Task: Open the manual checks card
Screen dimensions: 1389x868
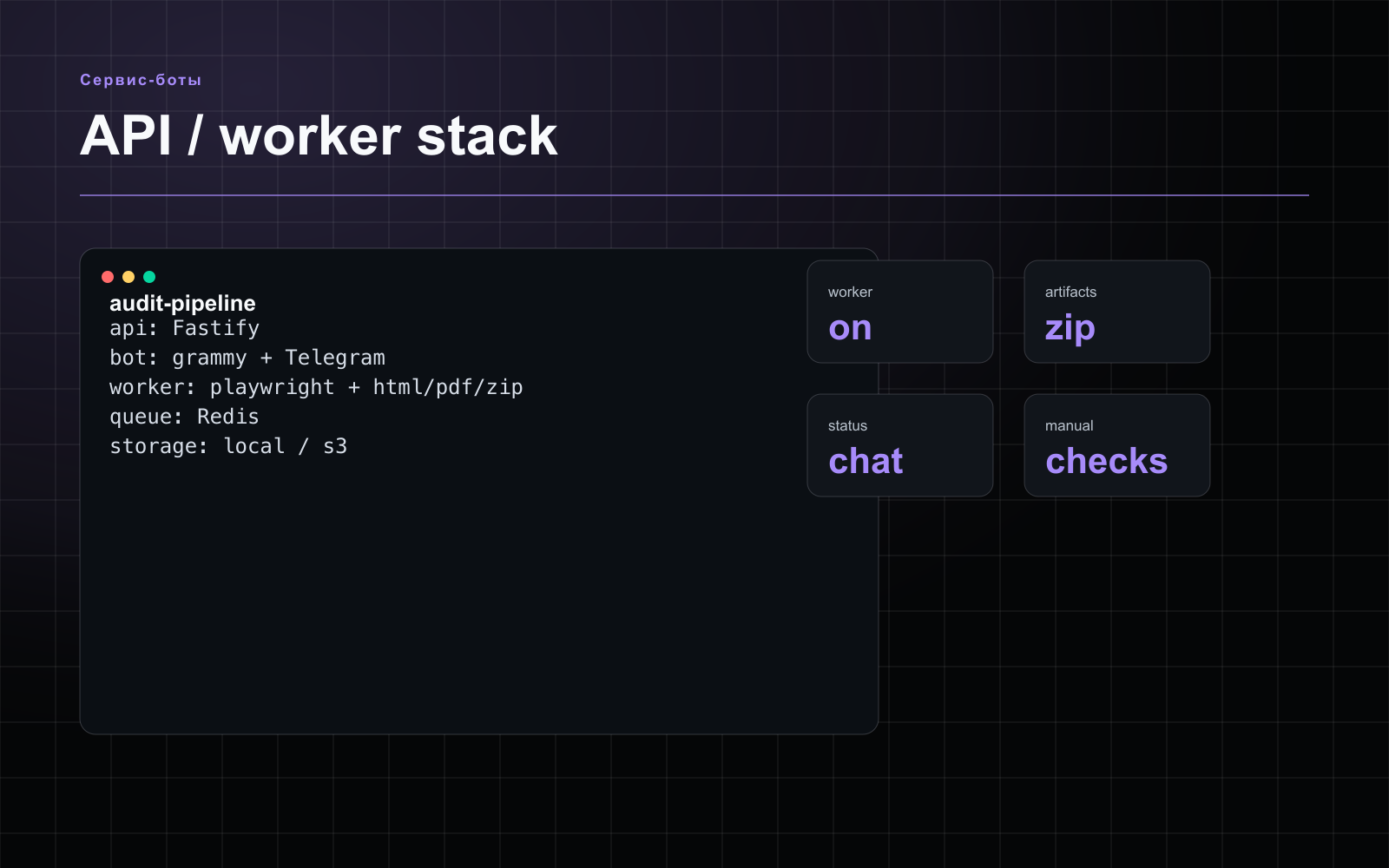Action: 1117,445
